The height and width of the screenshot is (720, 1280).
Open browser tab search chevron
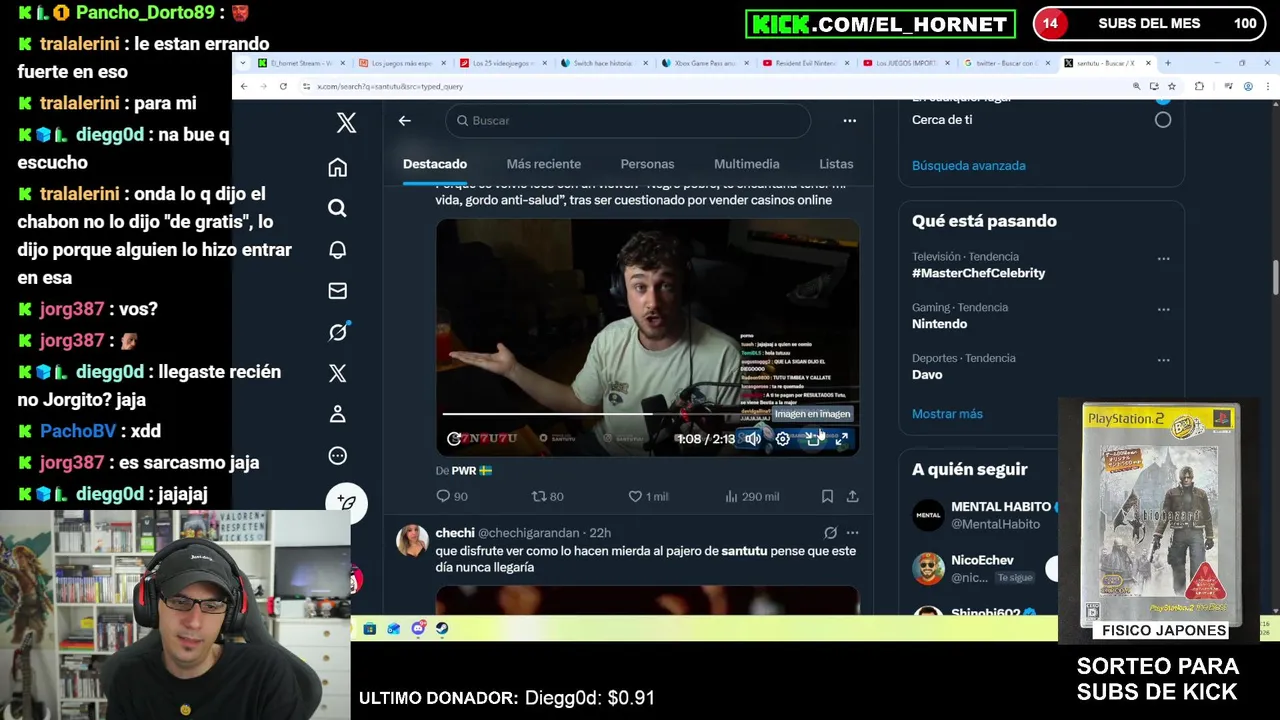tap(243, 63)
